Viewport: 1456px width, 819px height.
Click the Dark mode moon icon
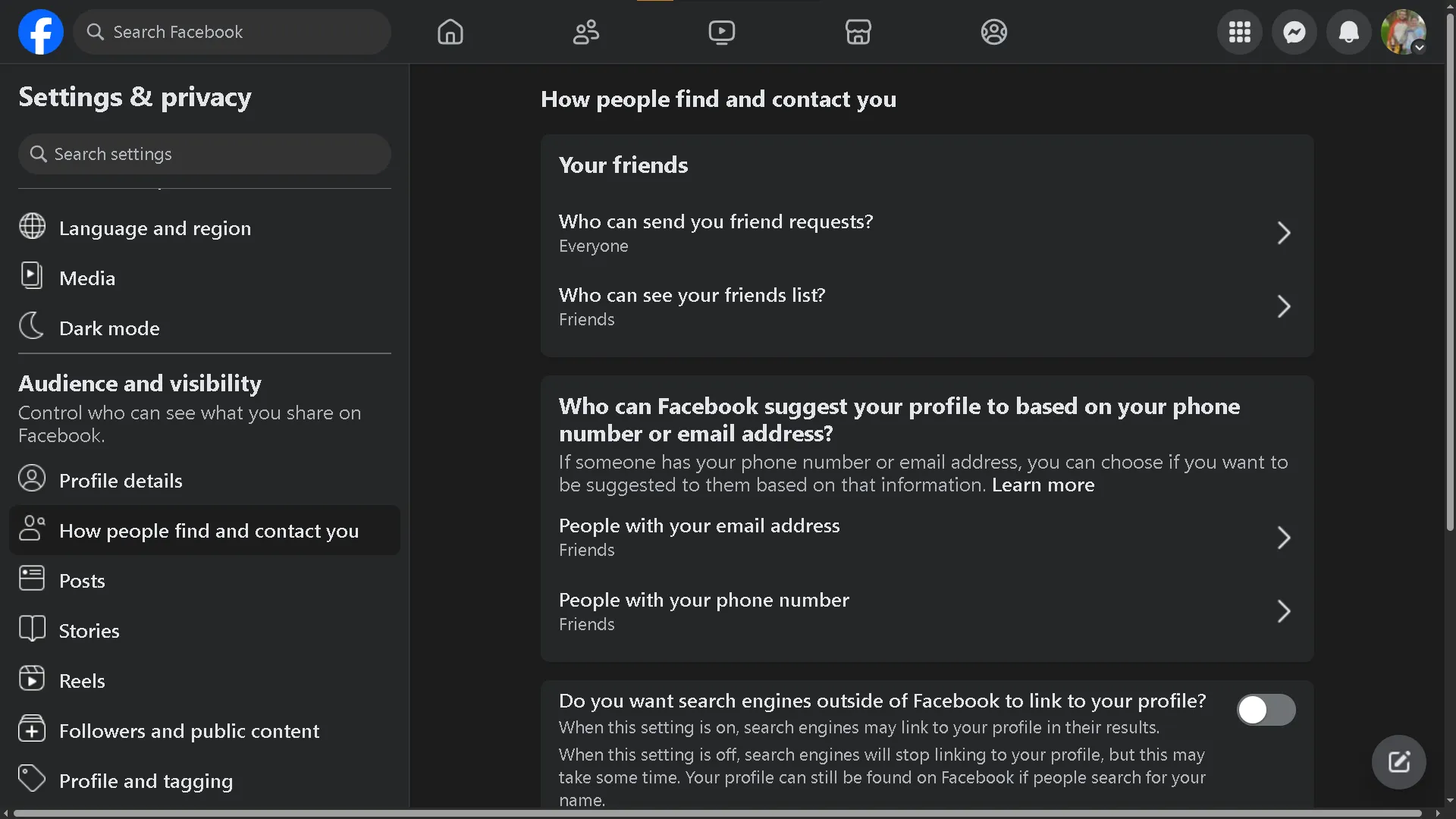pyautogui.click(x=31, y=326)
